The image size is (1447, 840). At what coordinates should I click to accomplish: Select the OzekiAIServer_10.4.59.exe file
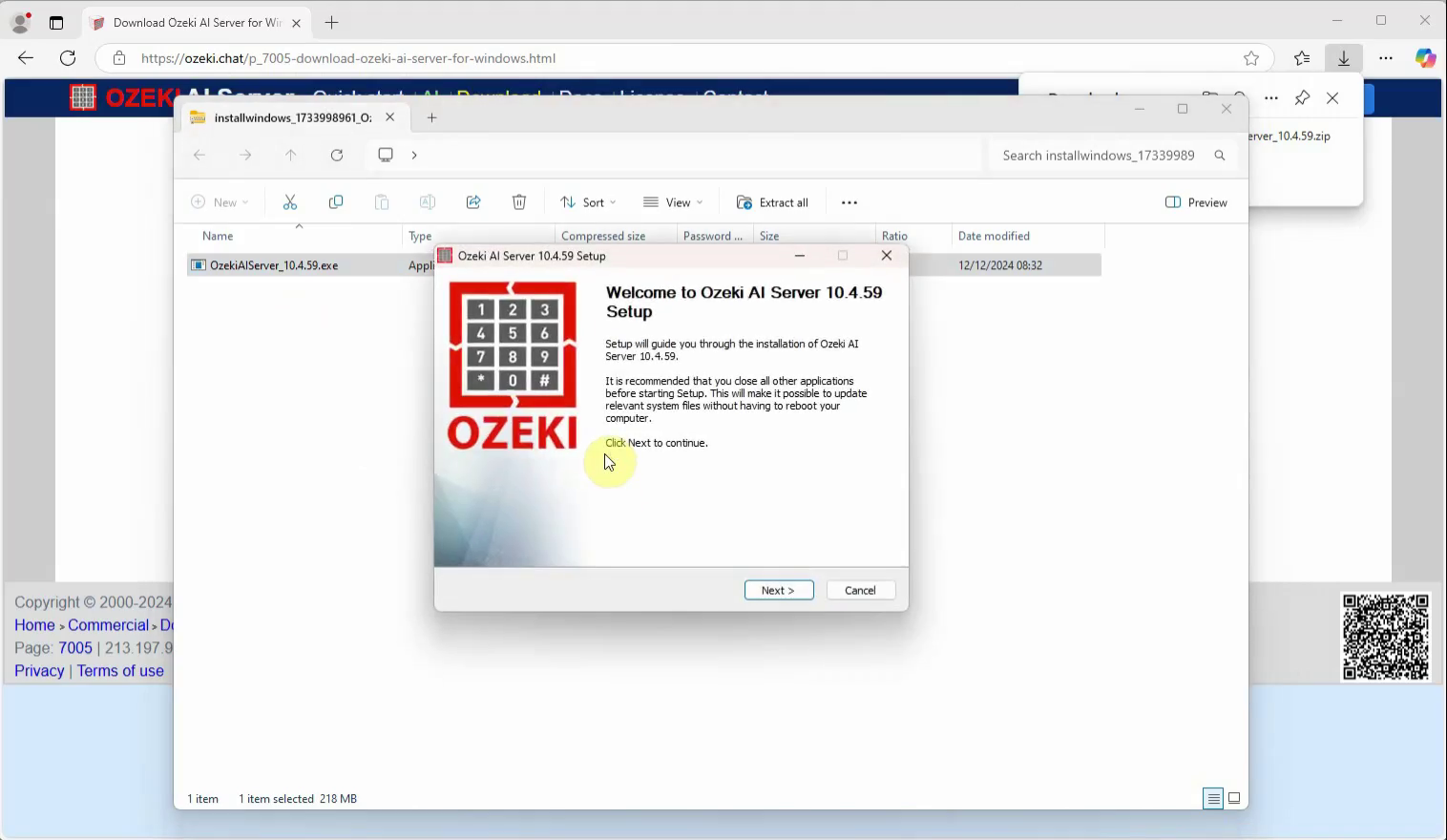click(274, 265)
